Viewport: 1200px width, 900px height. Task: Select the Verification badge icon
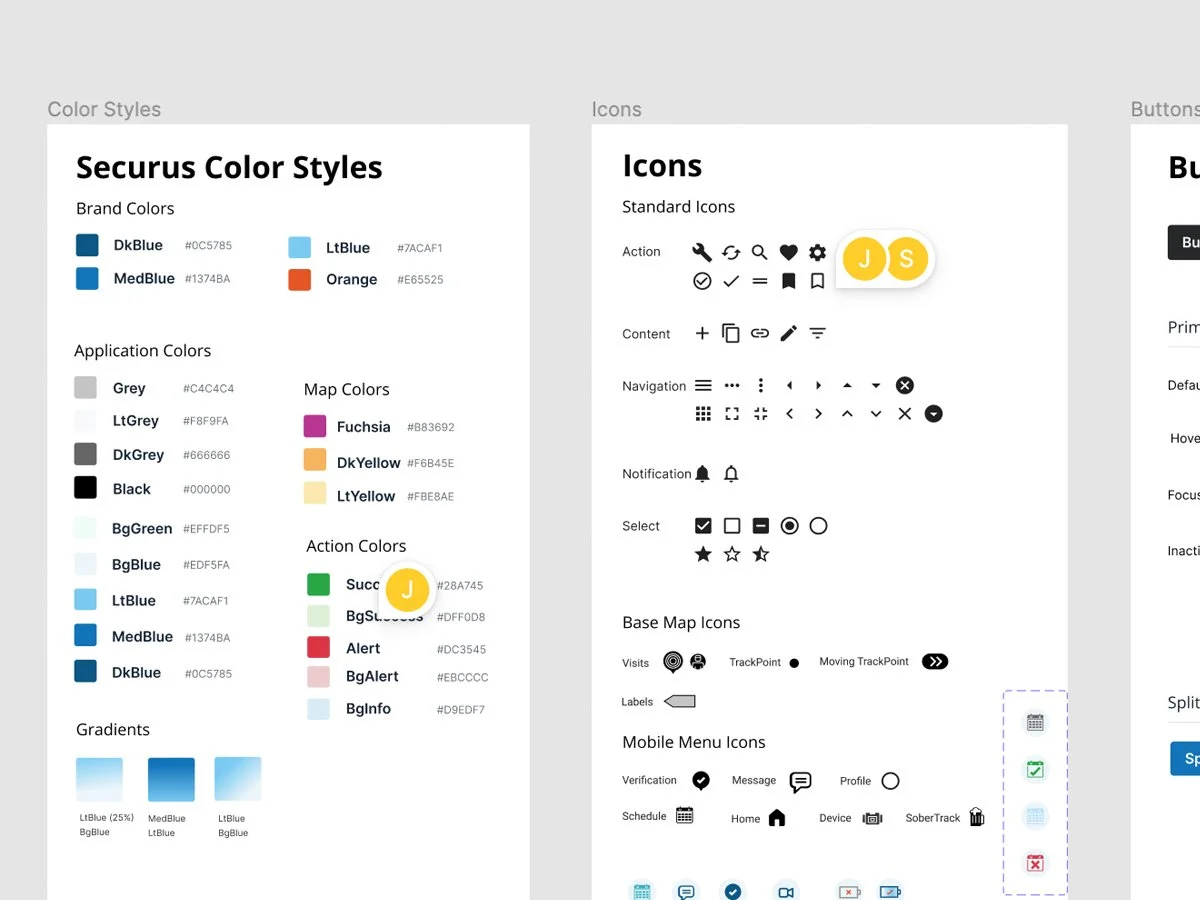click(701, 780)
